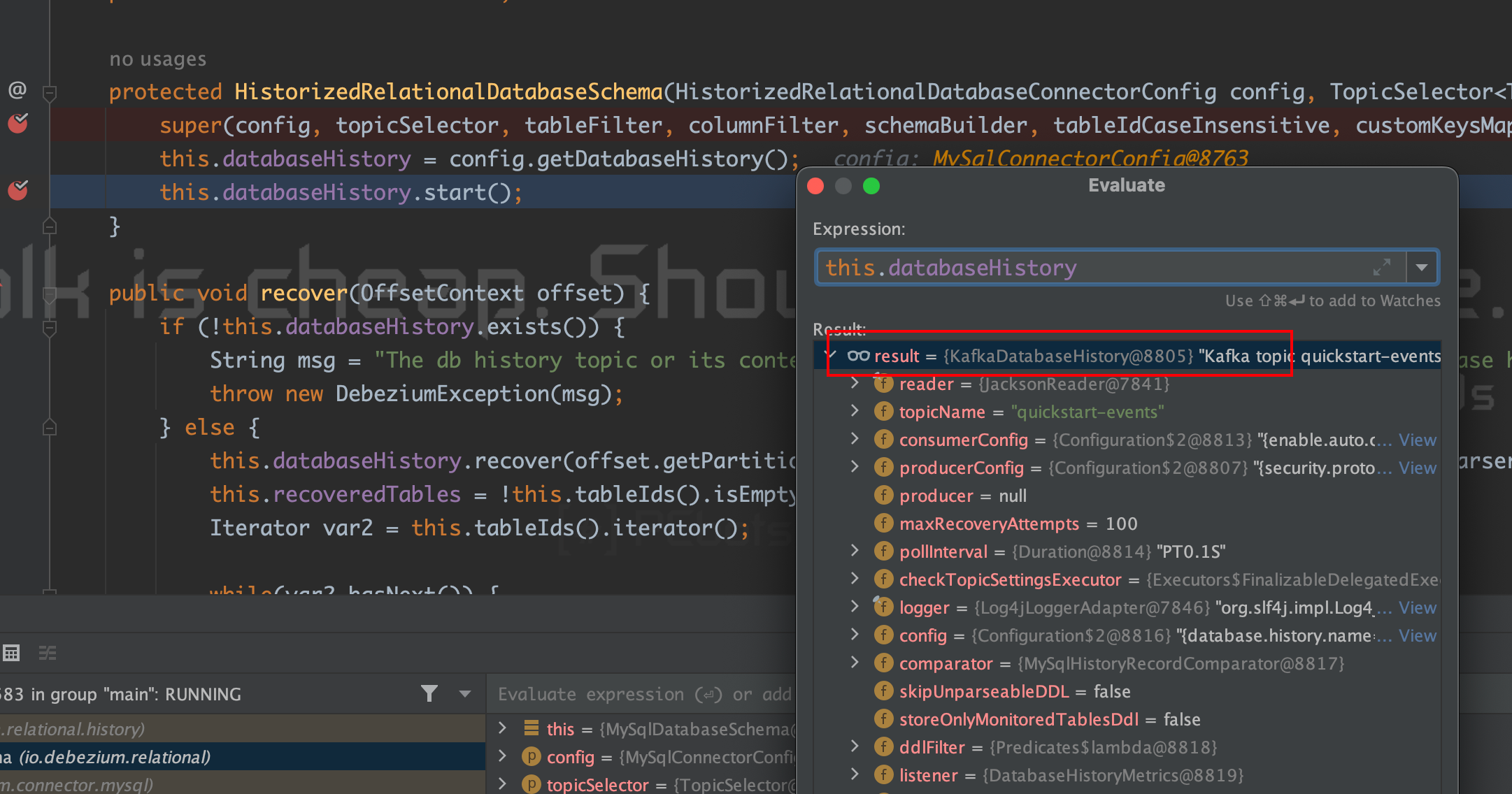Expand the listener field node
Screen dimensions: 1512x794
[855, 774]
